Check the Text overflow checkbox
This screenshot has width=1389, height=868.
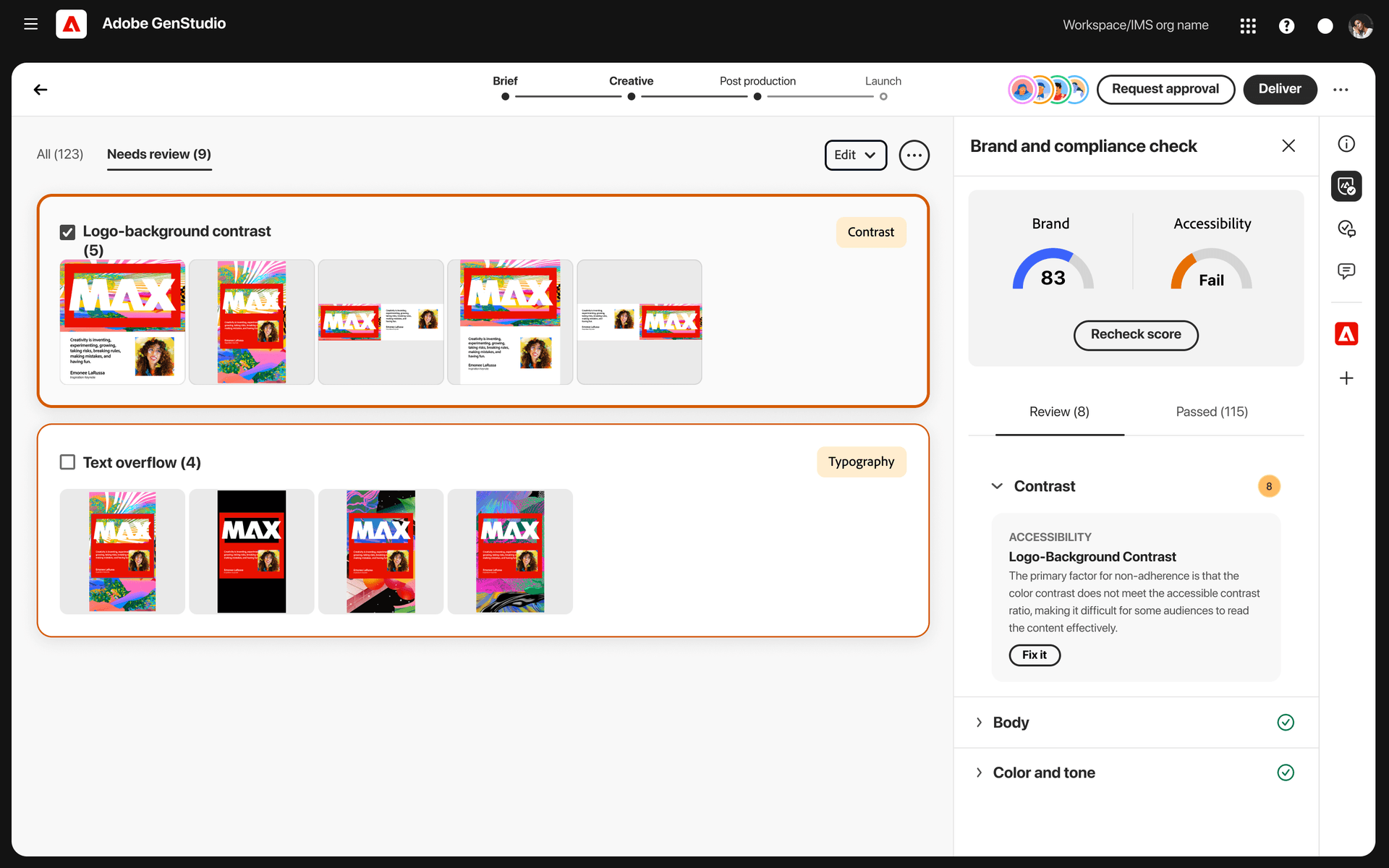(67, 462)
